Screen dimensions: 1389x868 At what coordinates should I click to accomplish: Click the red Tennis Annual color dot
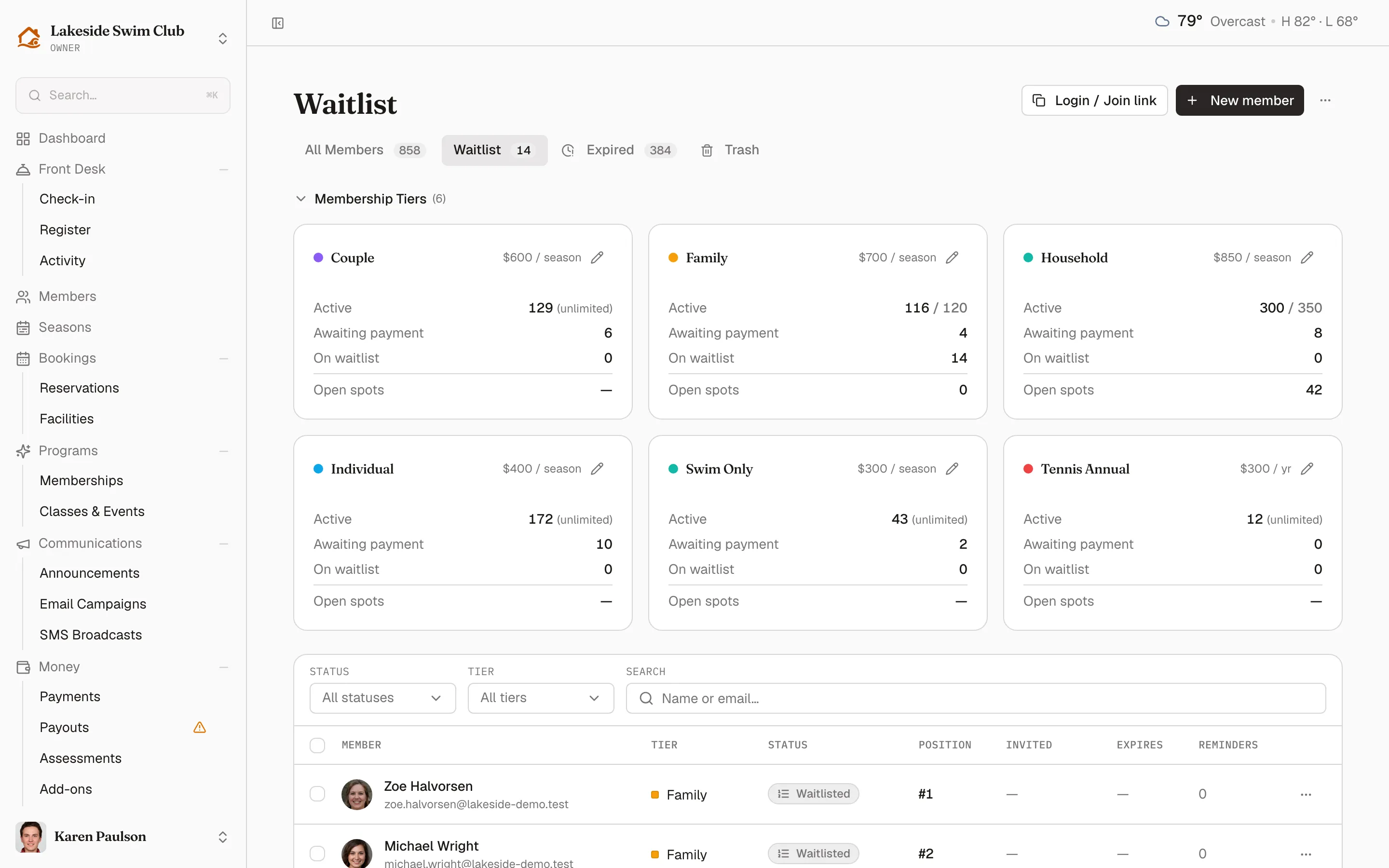coord(1028,469)
